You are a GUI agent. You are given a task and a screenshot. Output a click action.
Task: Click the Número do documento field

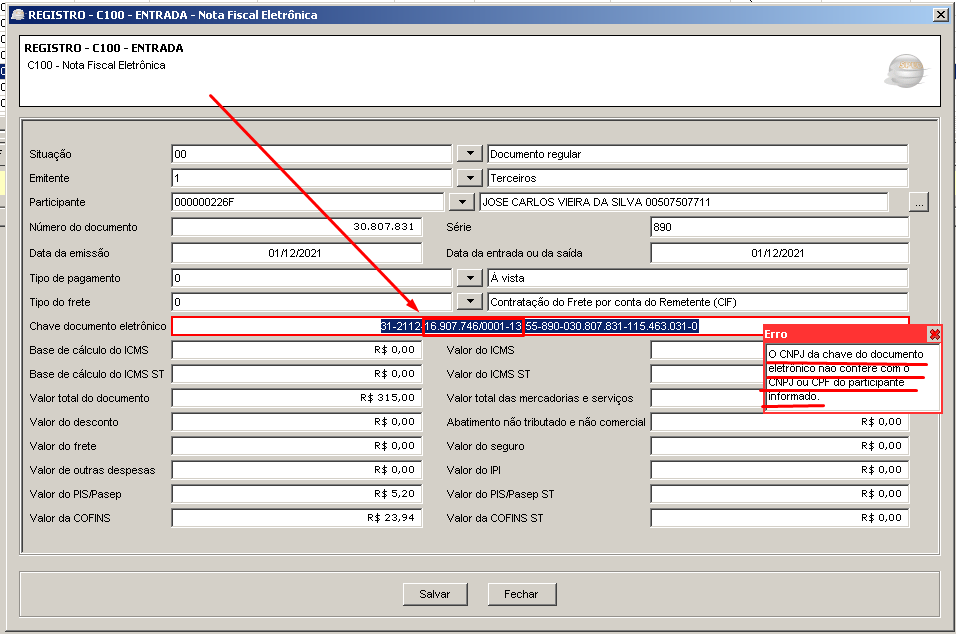coord(296,227)
